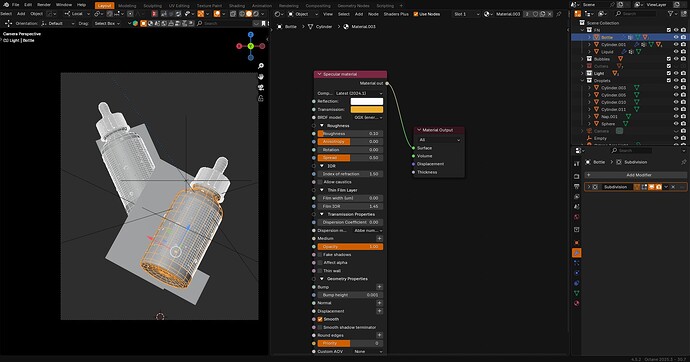Viewport: 690px width, 362px height.
Task: Open the node editor Add menu
Action: (359, 14)
